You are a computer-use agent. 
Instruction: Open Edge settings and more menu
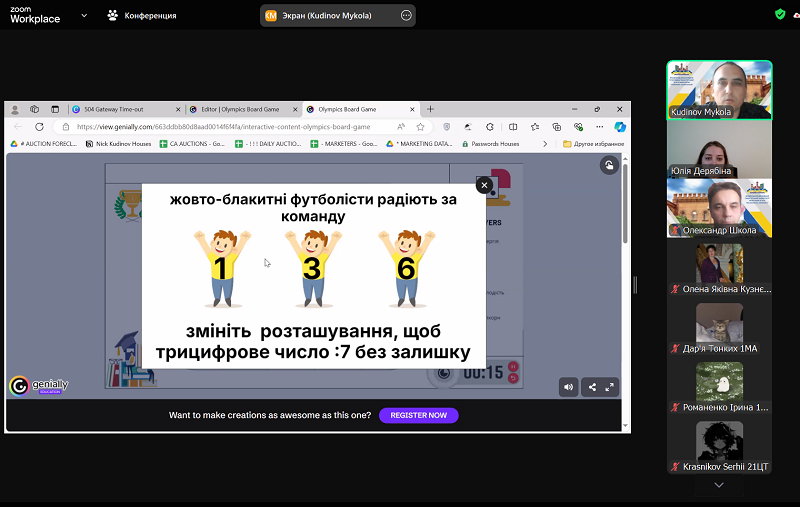599,127
